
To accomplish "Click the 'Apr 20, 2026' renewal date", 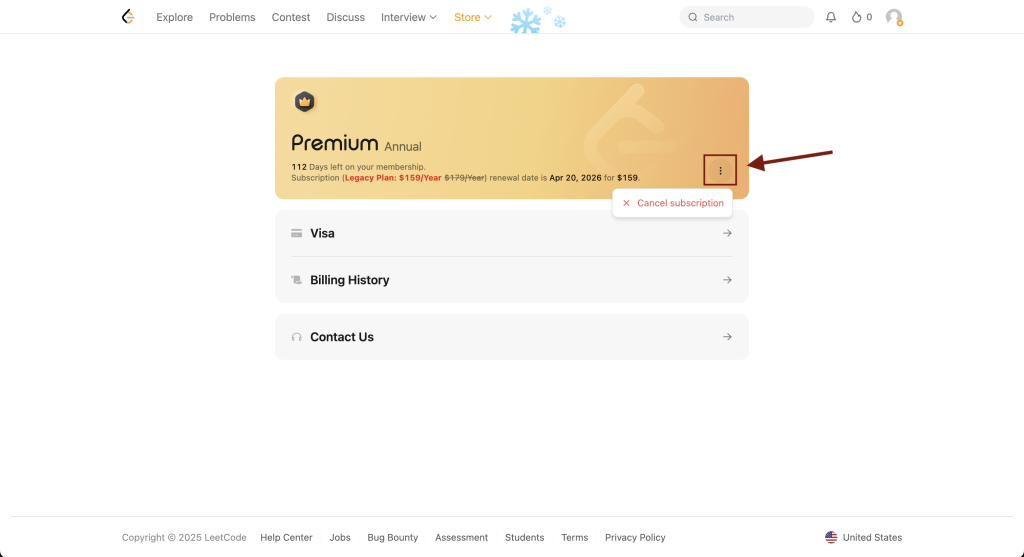I will click(x=575, y=178).
